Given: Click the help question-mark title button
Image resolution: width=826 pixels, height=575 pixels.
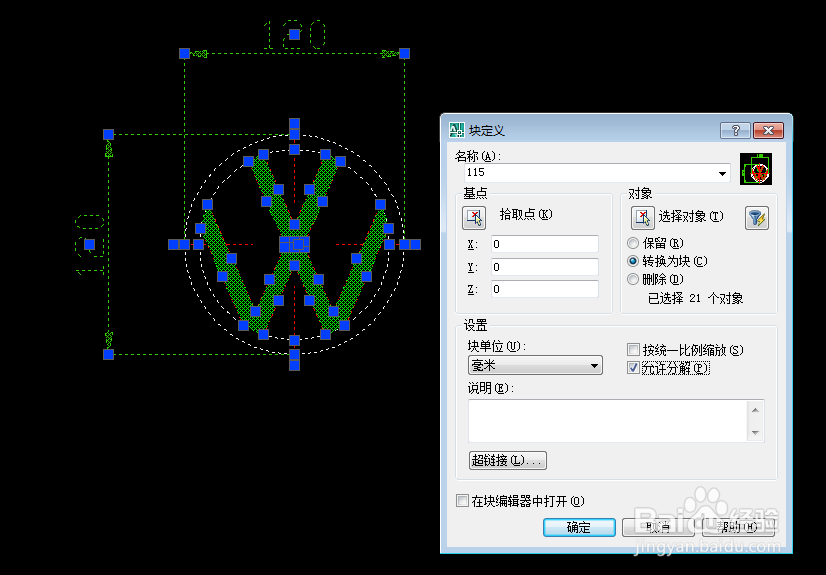Looking at the screenshot, I should pyautogui.click(x=736, y=131).
